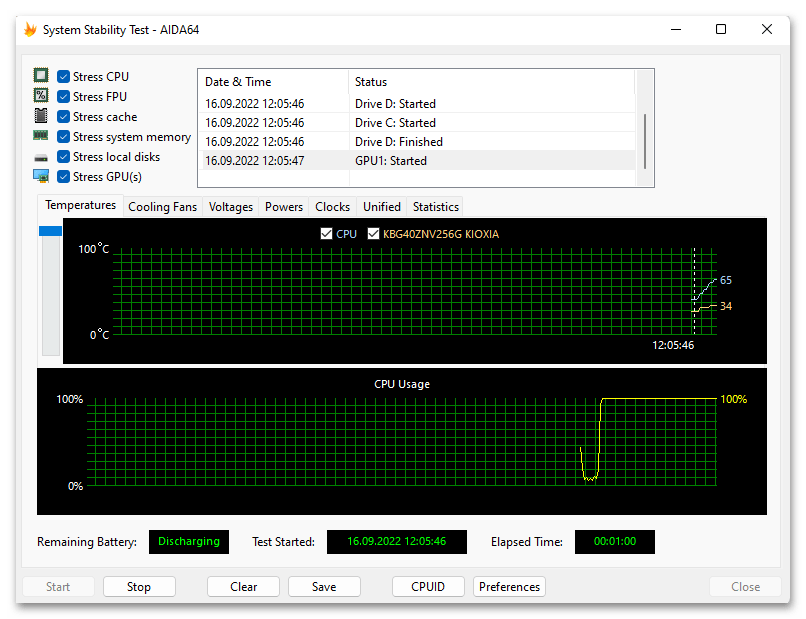Toggle KBG40ZNV256G KIOXIA graph checkbox

374,234
